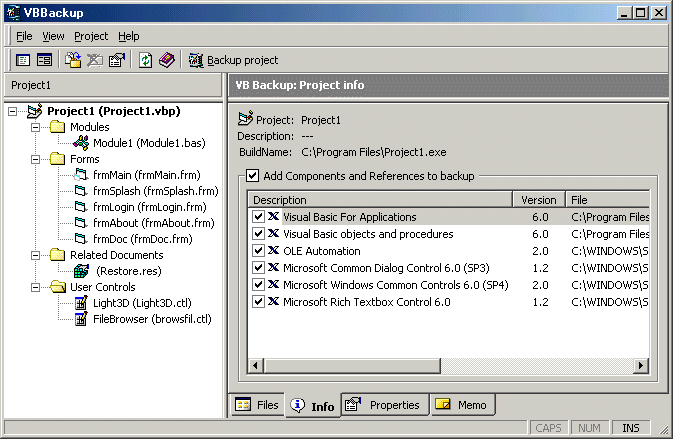
Task: Click the close project toolbar icon
Action: coord(95,60)
